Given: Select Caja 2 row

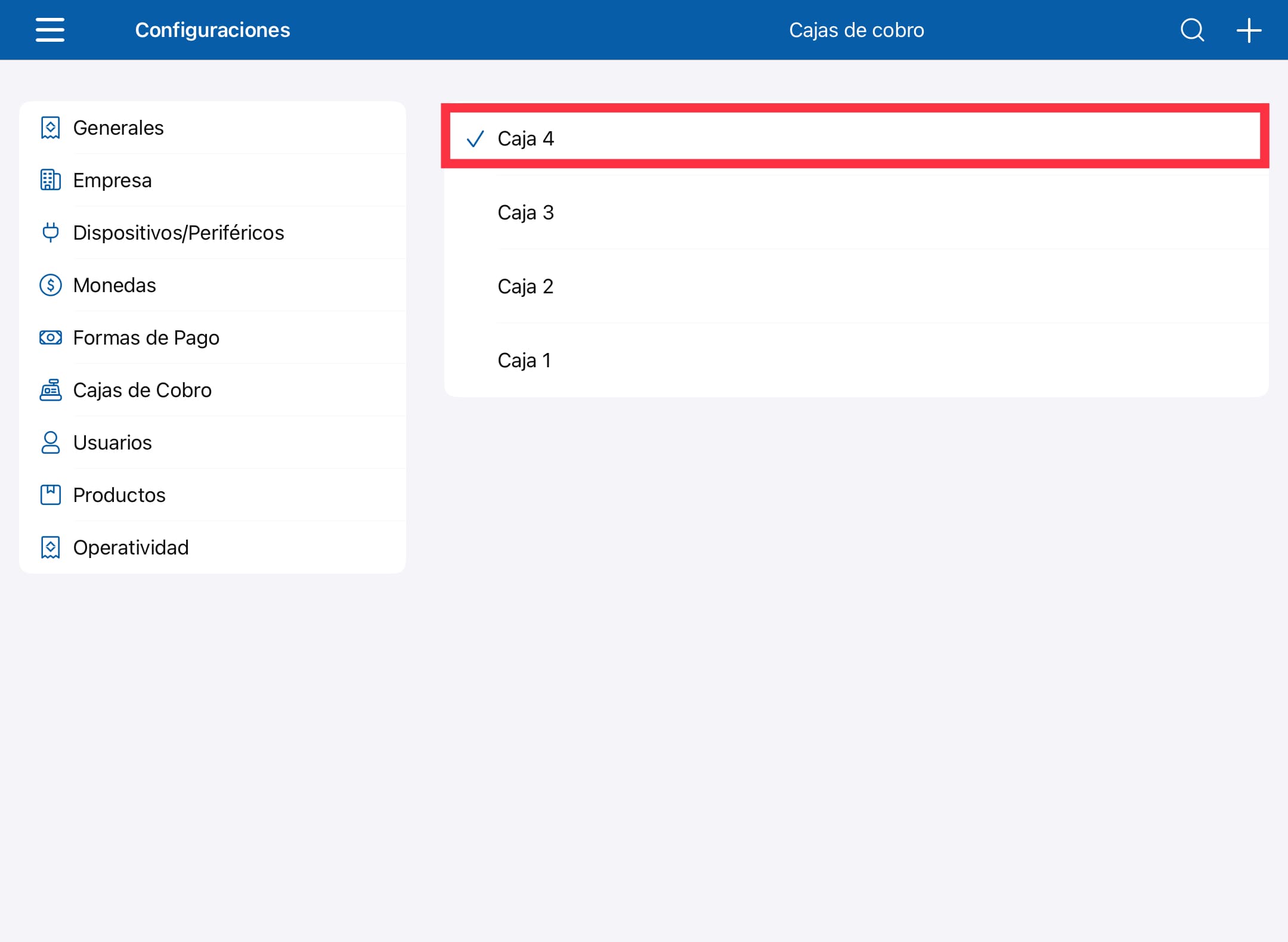Looking at the screenshot, I should coord(856,286).
